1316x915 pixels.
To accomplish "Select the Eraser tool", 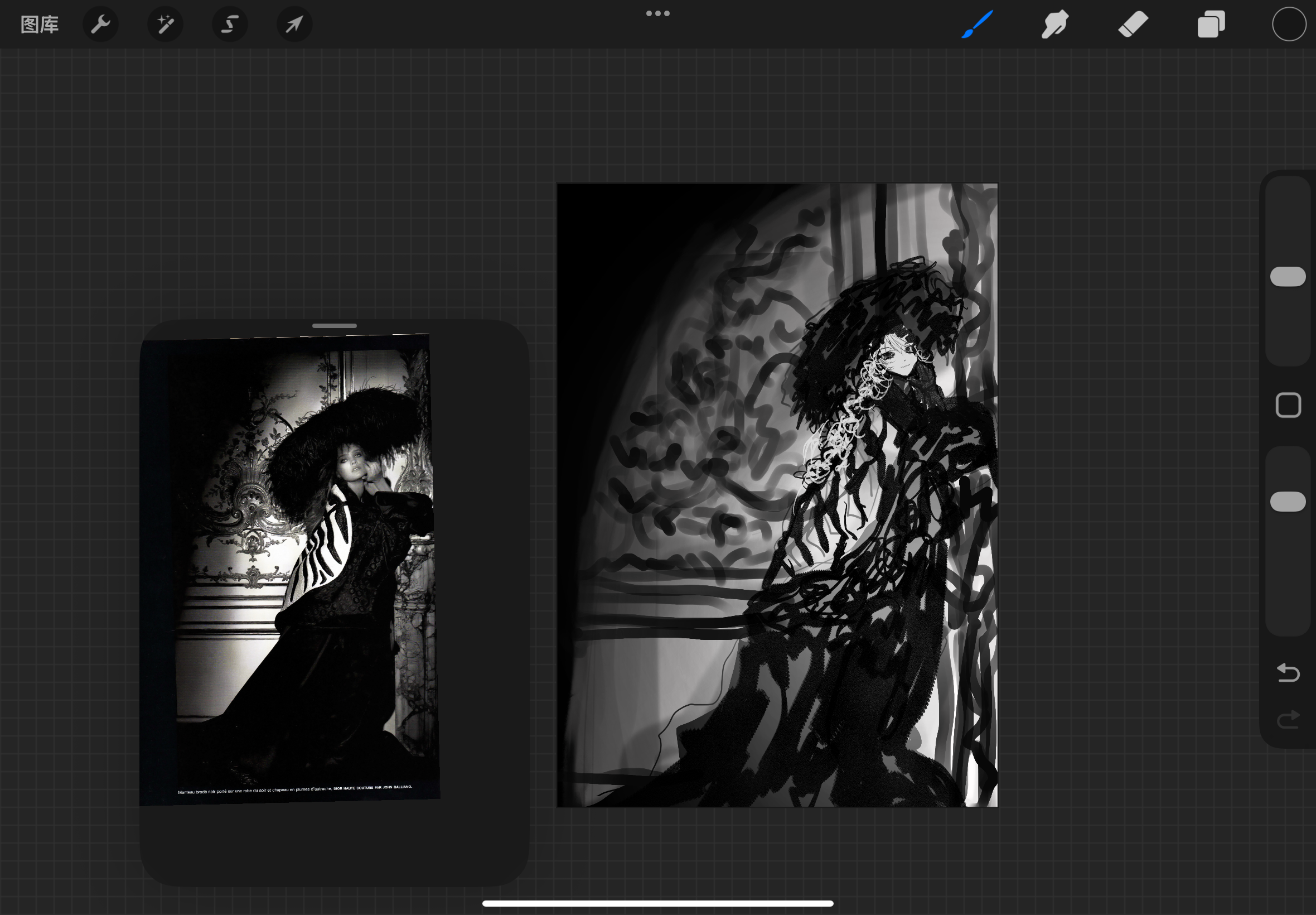I will click(1133, 25).
